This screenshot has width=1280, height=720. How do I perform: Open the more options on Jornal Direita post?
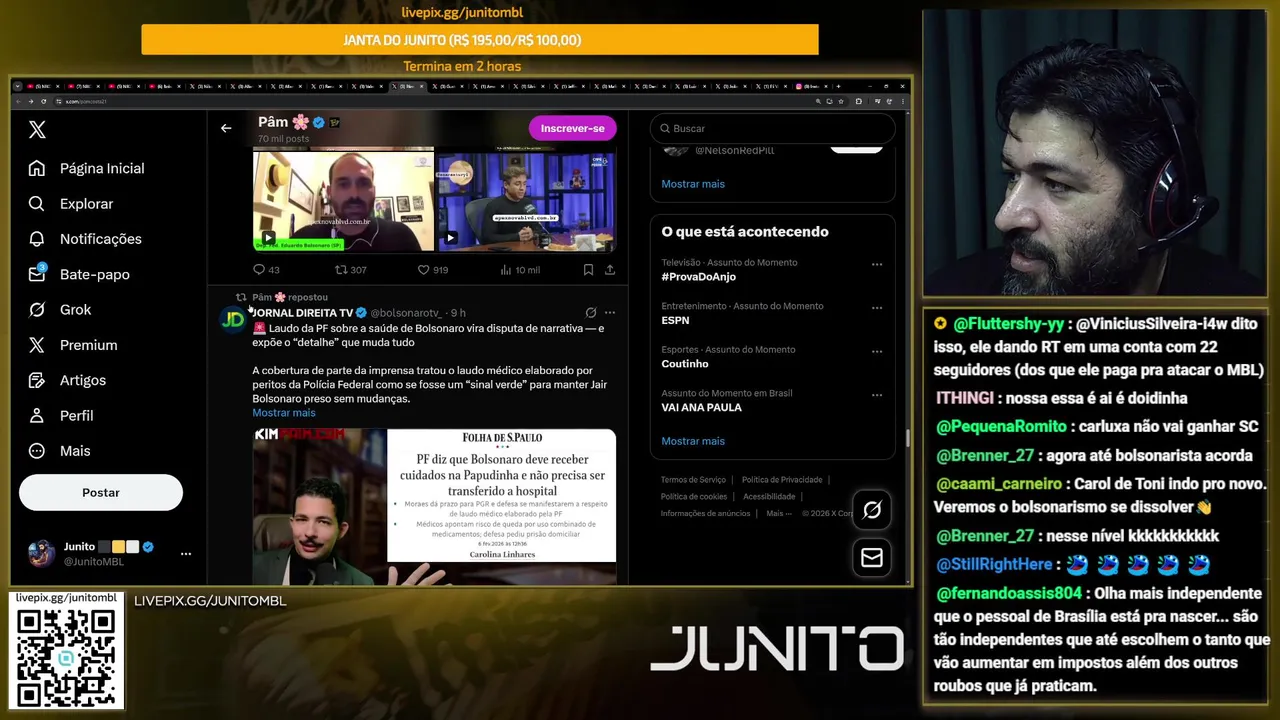(x=610, y=313)
